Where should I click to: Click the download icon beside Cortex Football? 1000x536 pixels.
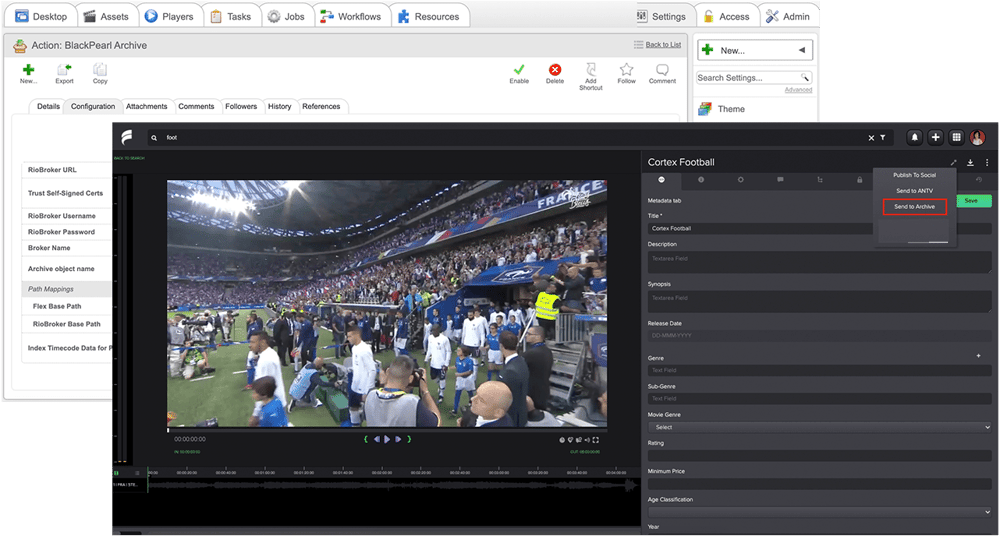tap(970, 163)
